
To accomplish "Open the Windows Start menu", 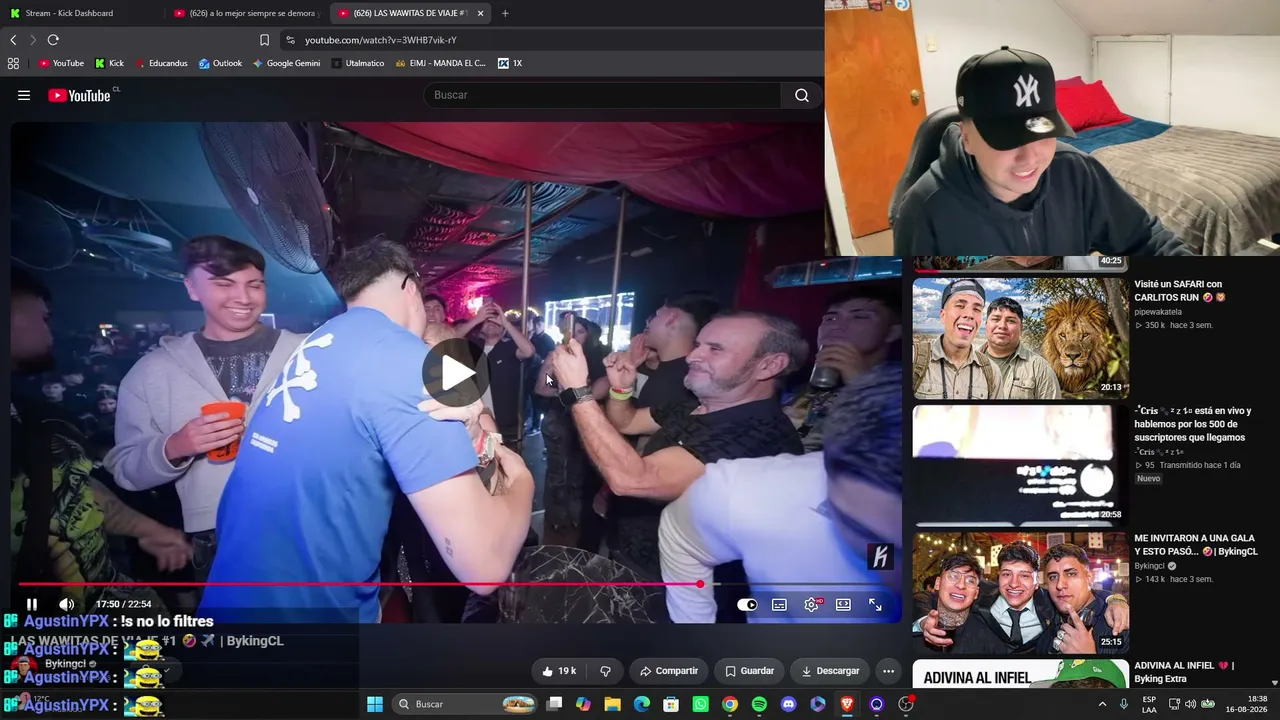I will 375,704.
